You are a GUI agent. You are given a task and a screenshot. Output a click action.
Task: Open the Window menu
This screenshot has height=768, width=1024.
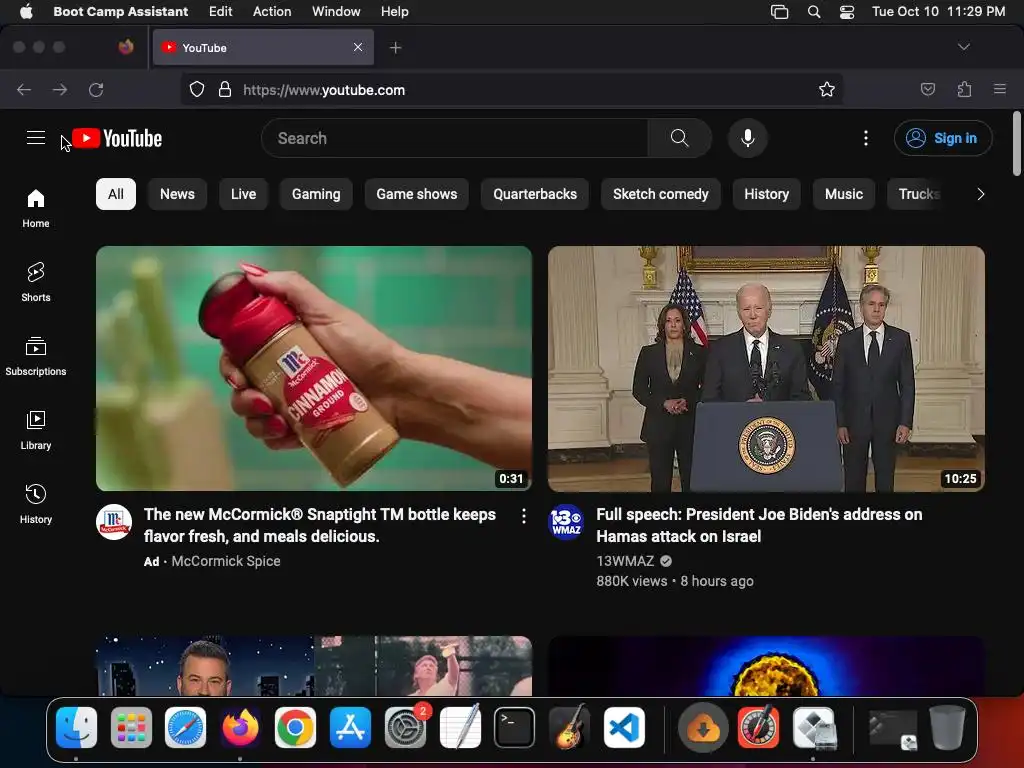(336, 11)
